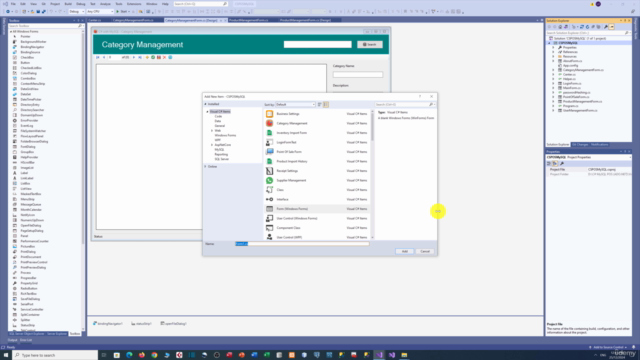The width and height of the screenshot is (640, 360).
Task: Select the Point Of Sale Form template icon
Action: pos(269,152)
